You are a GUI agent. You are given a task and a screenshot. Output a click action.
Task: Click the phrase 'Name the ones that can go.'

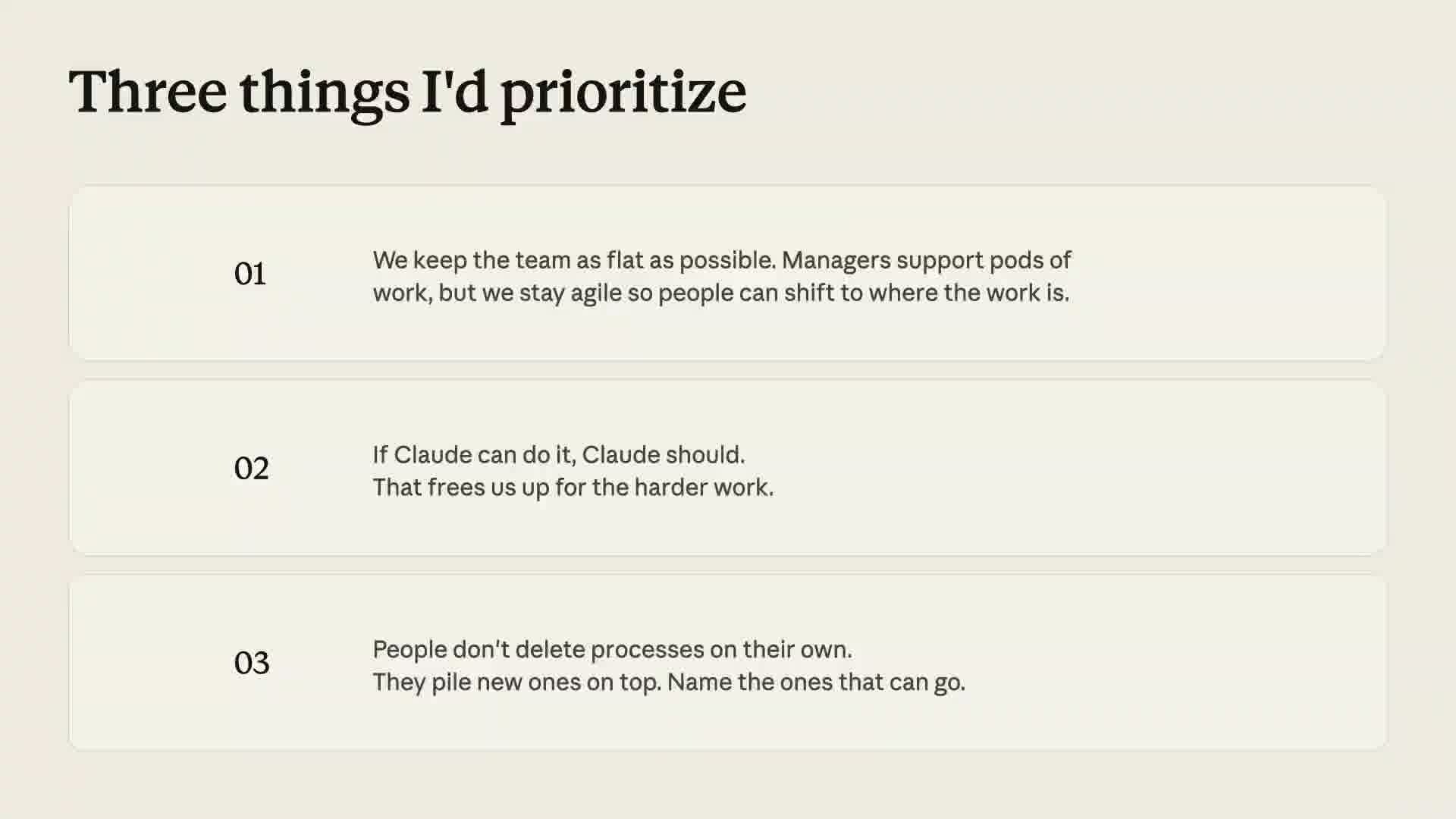click(x=816, y=682)
